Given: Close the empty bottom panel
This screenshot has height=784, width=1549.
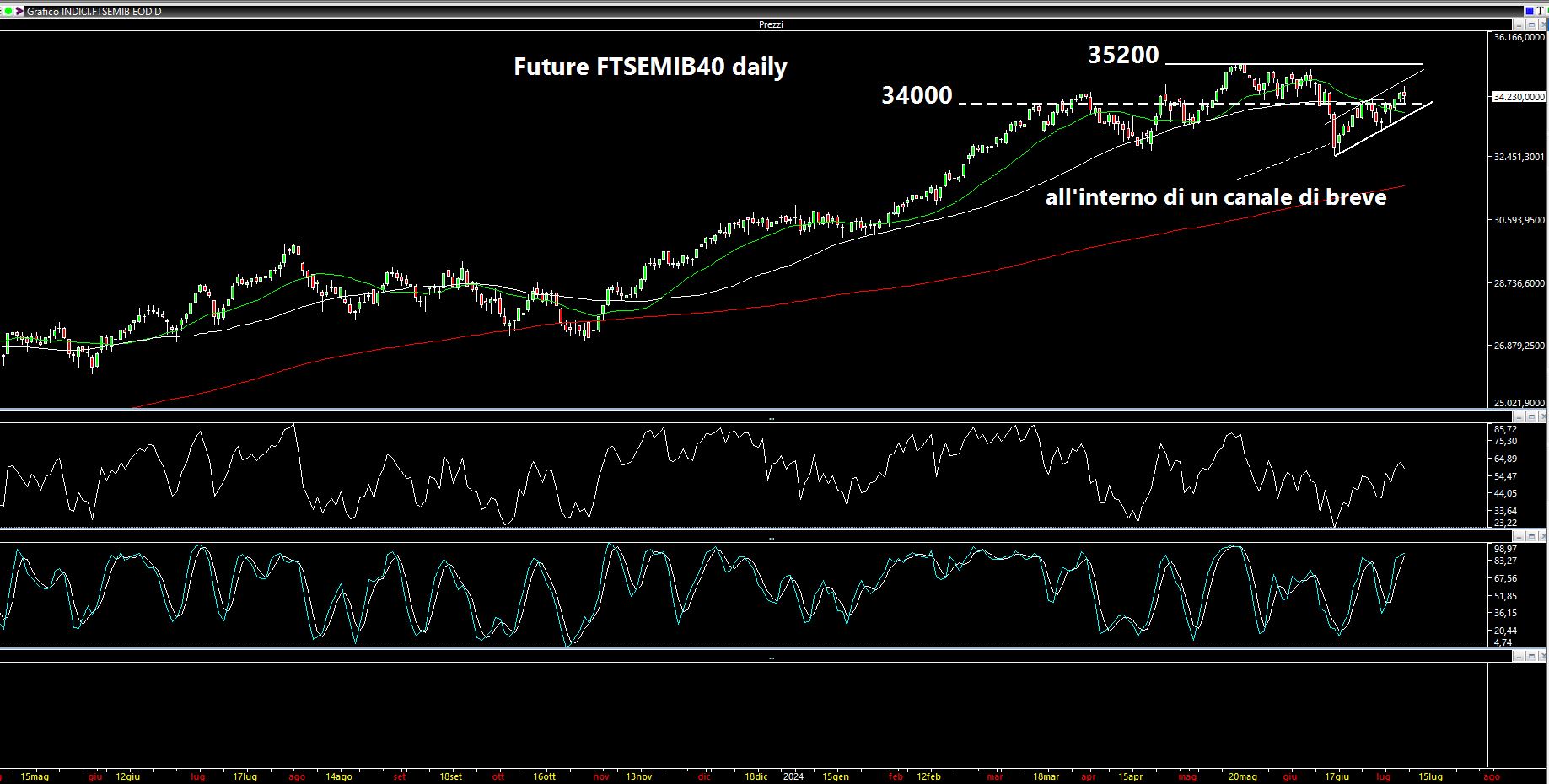Looking at the screenshot, I should (1542, 656).
